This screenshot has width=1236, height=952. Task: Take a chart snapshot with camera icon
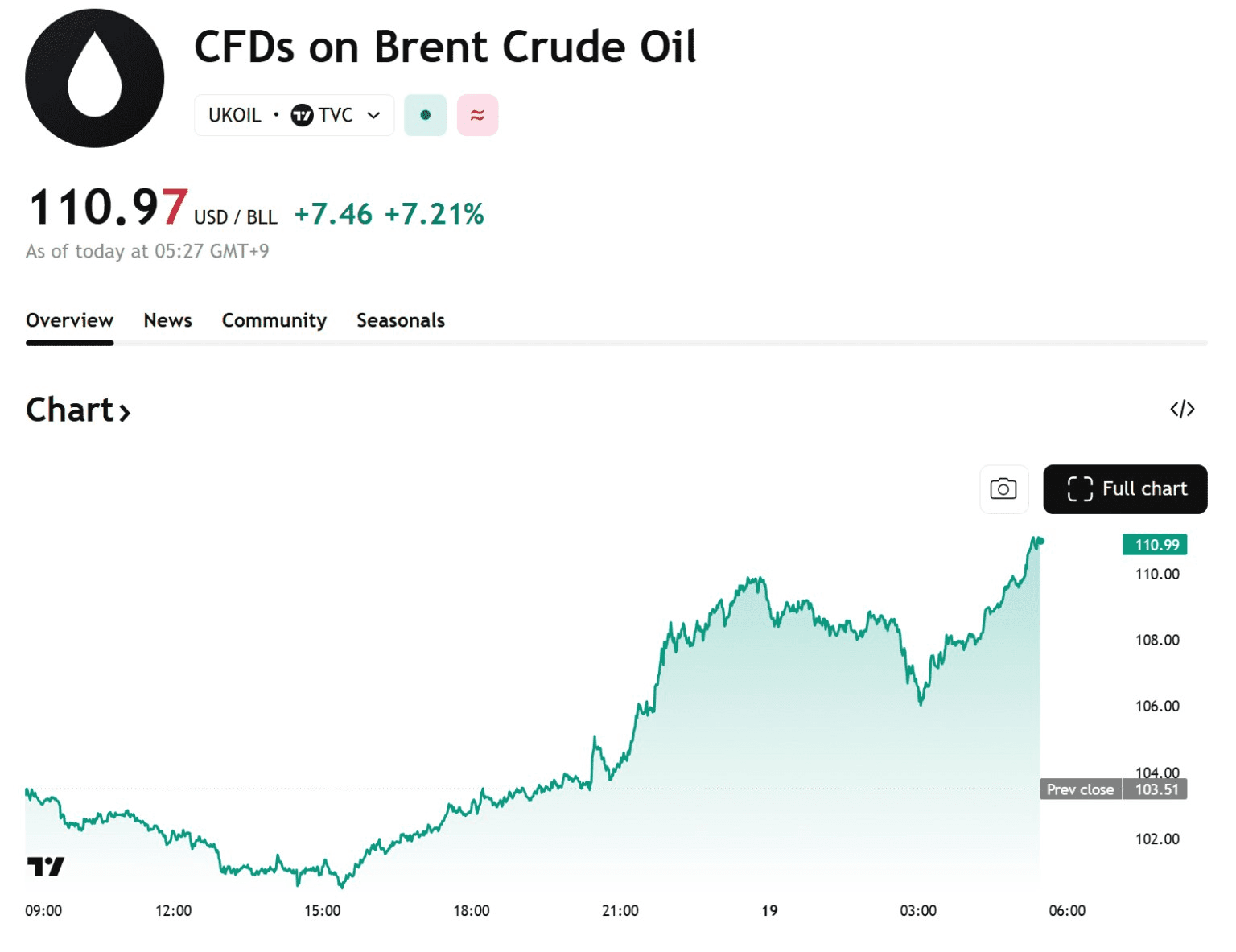pyautogui.click(x=1003, y=489)
